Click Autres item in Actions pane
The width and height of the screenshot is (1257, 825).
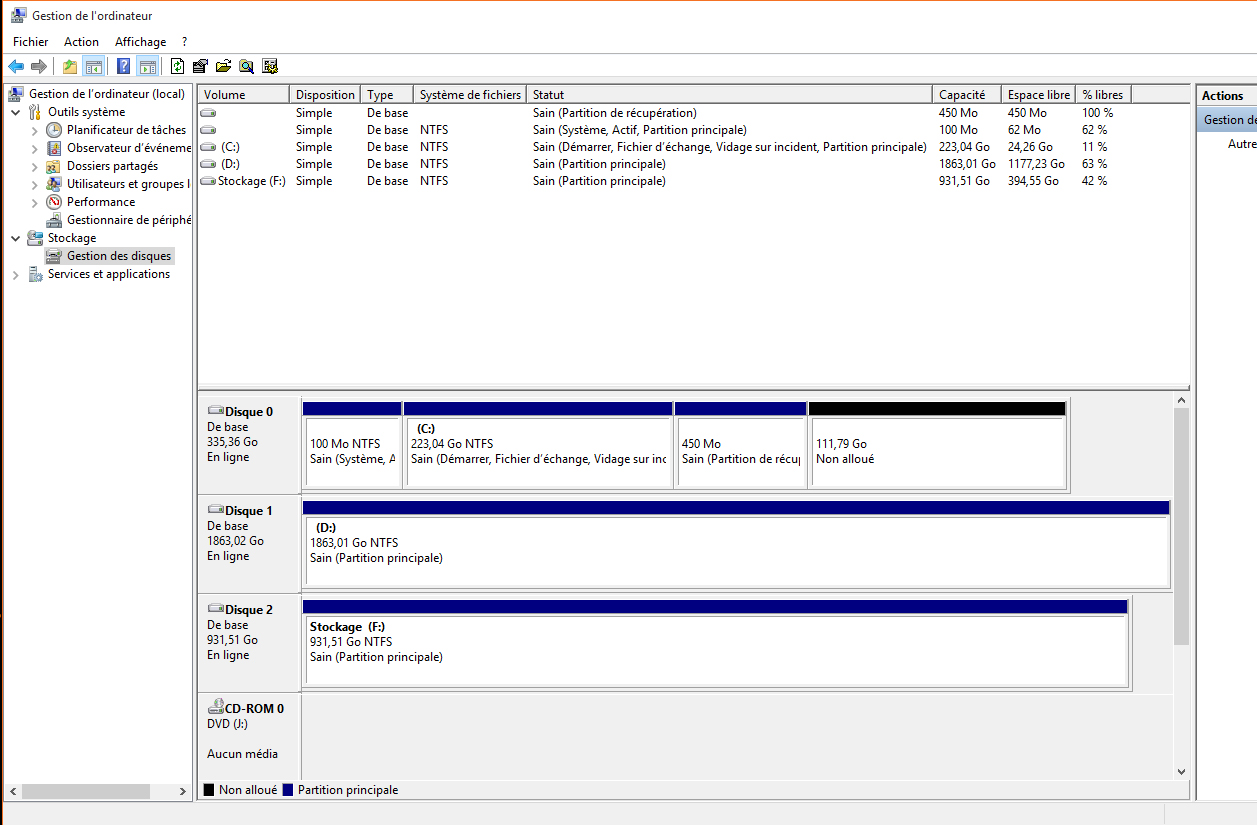point(1242,144)
